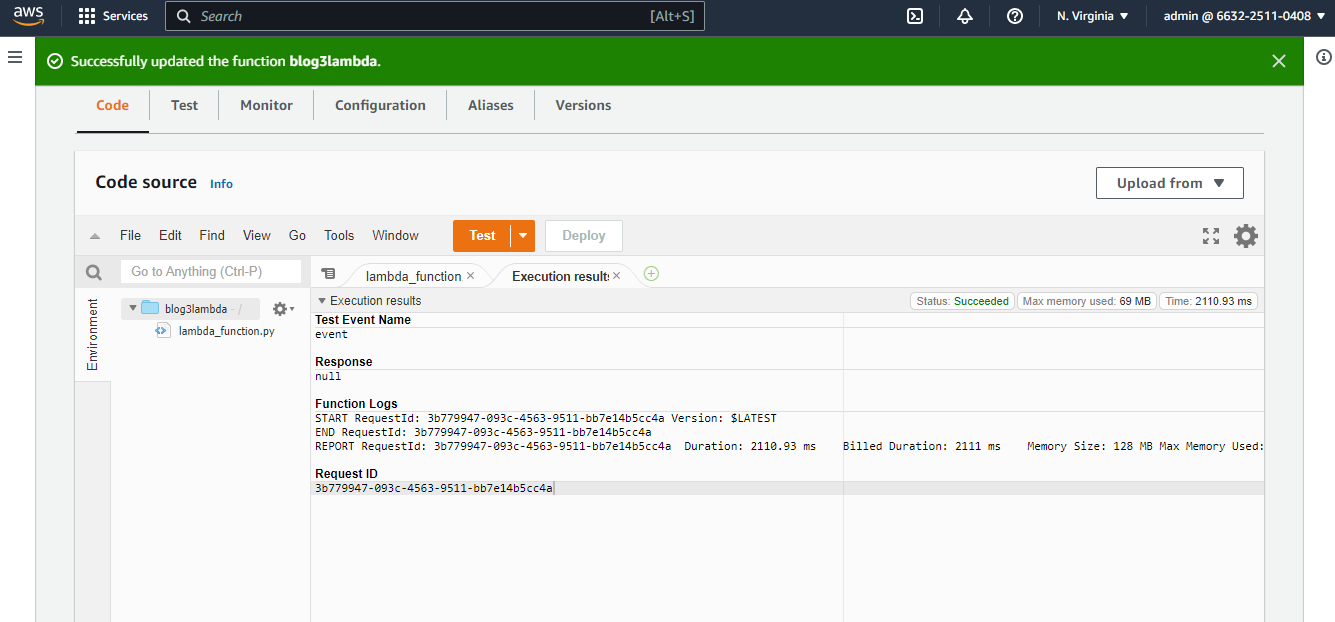
Task: Click the search magnifier in the Environment panel
Action: pyautogui.click(x=93, y=271)
